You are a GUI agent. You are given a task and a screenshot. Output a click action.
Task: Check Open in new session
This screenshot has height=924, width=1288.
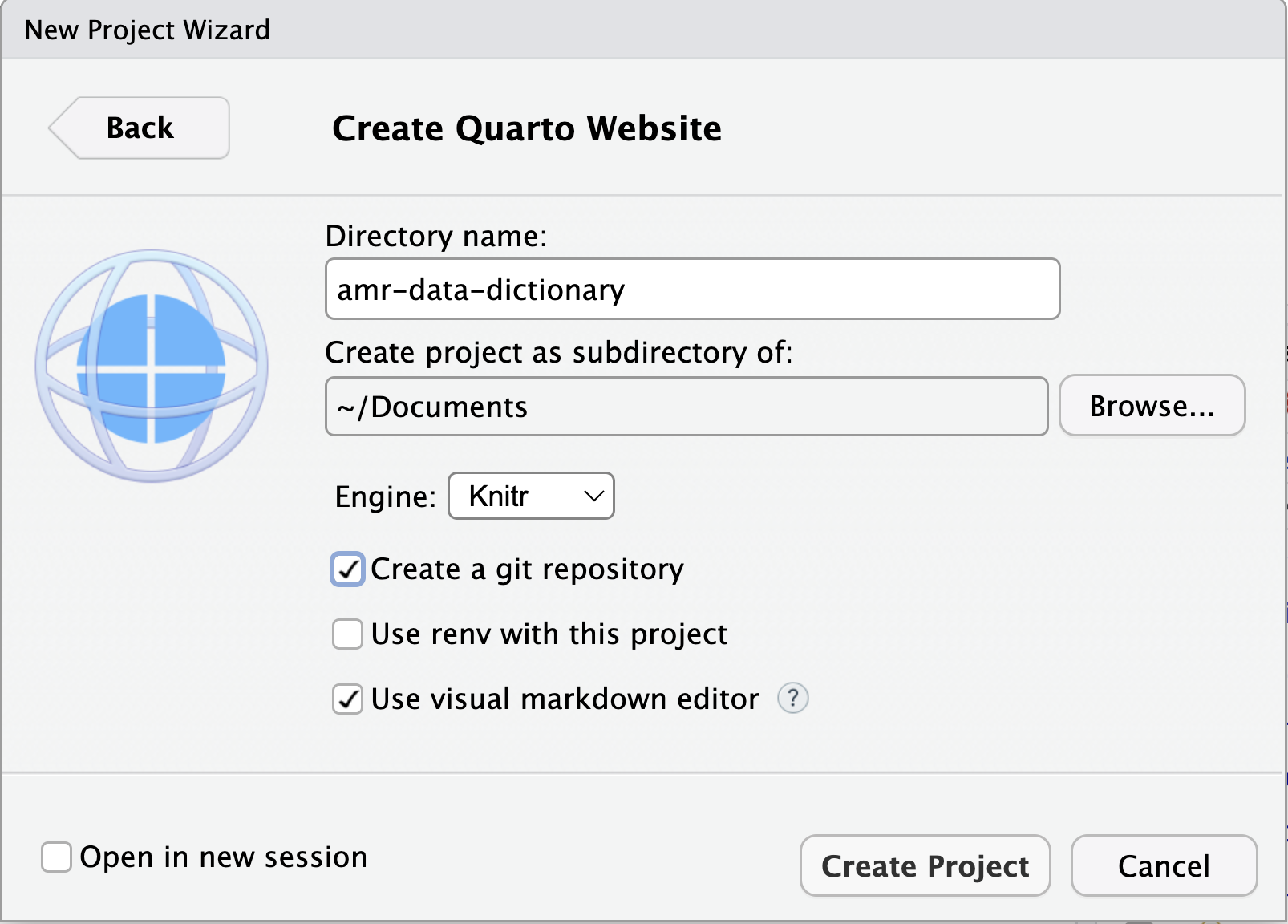[56, 857]
